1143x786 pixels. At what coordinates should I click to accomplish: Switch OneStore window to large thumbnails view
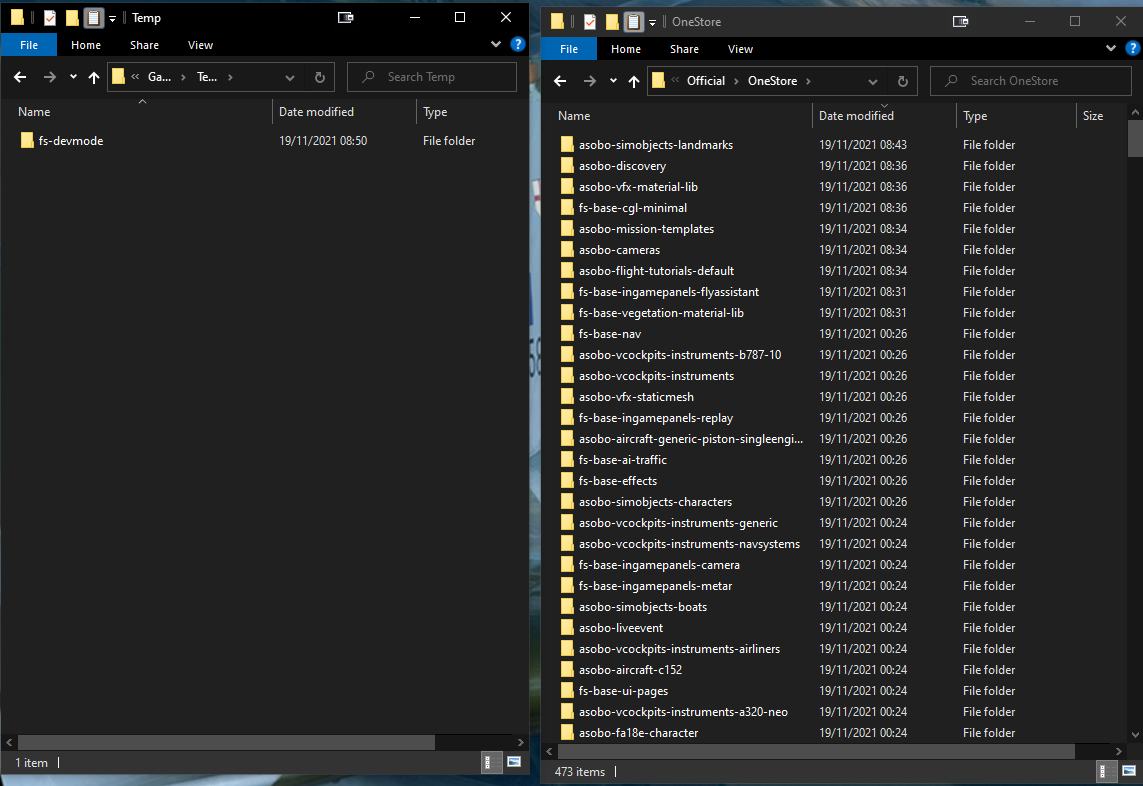coord(1129,771)
